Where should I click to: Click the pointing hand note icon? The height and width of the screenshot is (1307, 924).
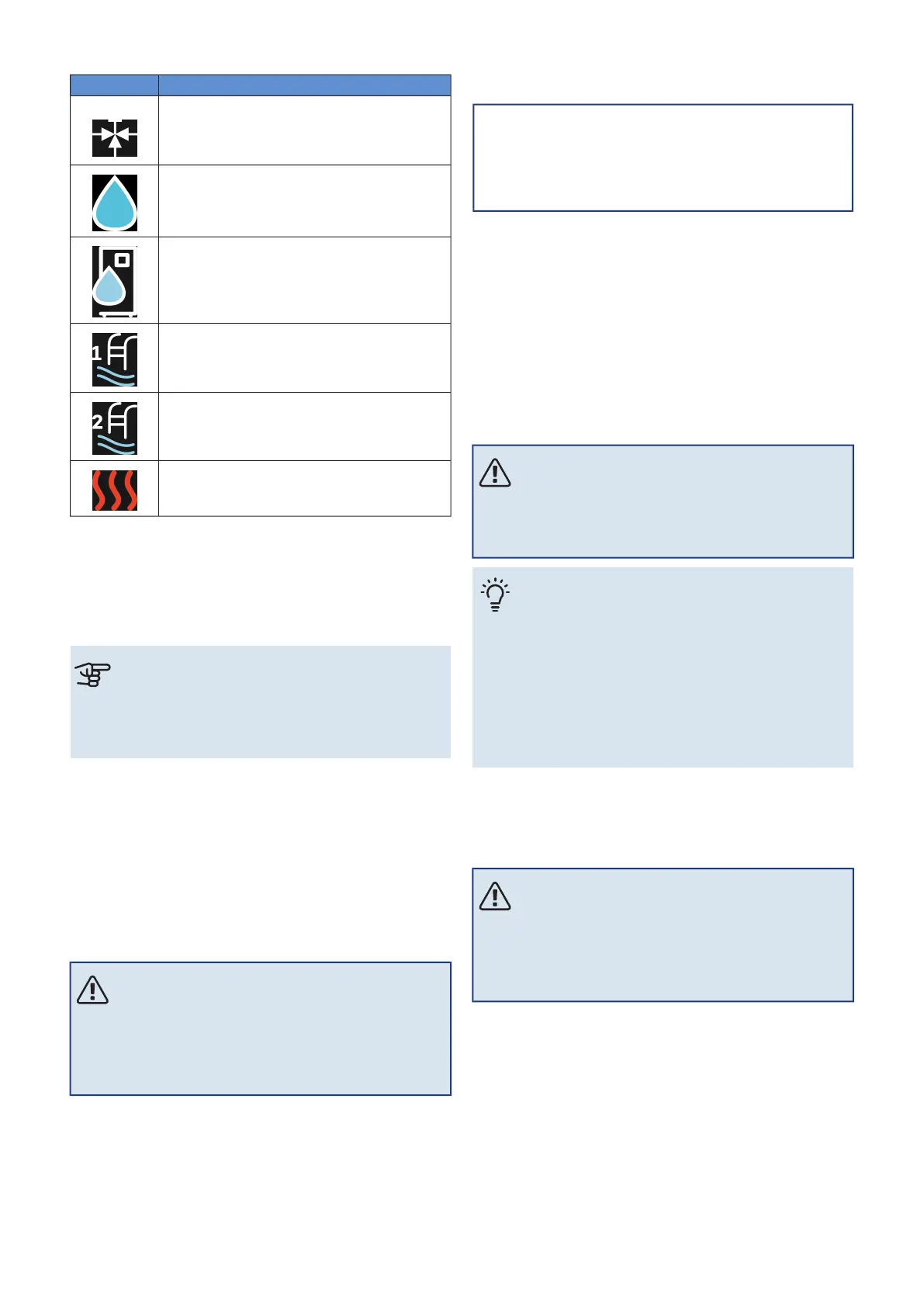coord(93,674)
